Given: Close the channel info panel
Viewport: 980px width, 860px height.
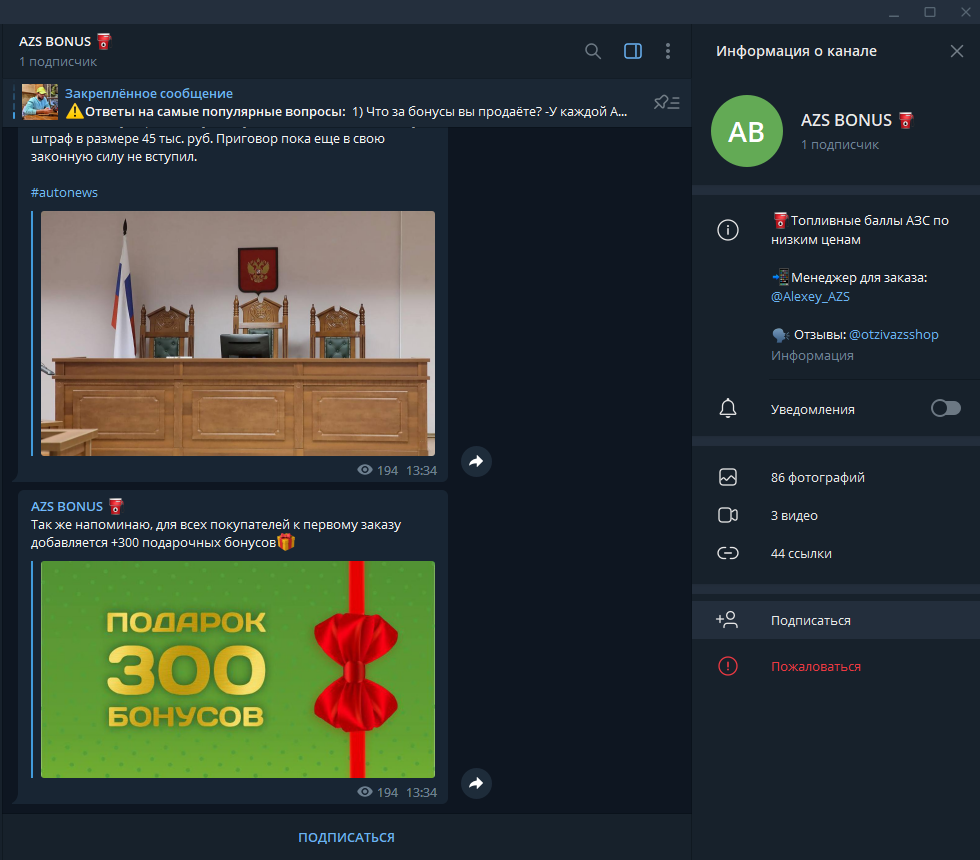Looking at the screenshot, I should point(956,51).
